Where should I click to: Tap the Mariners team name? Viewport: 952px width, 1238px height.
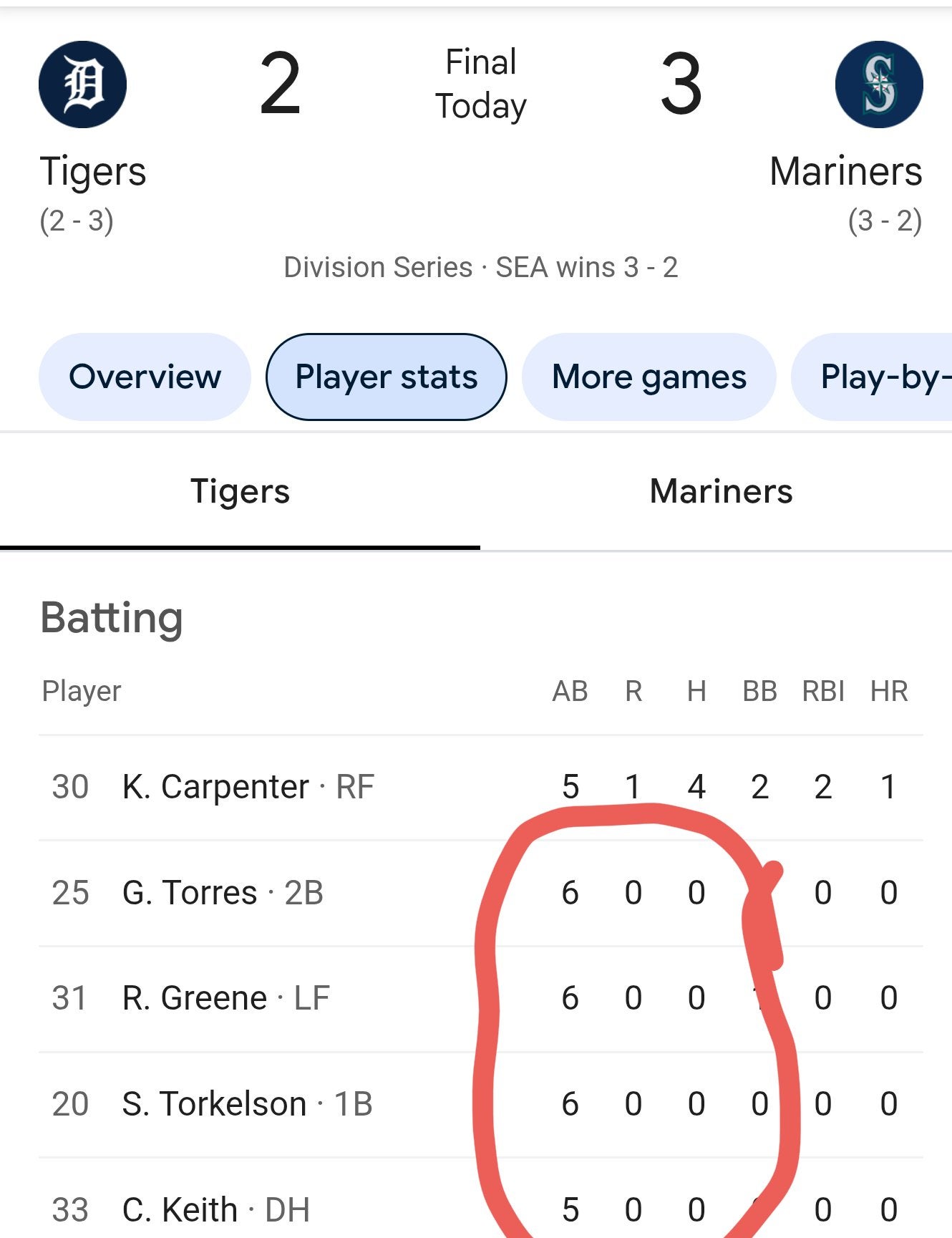845,172
